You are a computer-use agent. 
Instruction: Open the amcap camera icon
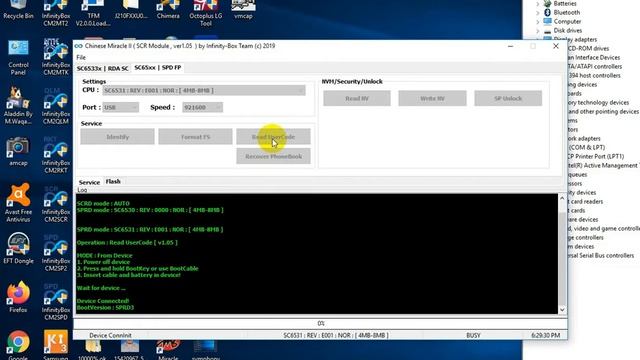click(18, 152)
